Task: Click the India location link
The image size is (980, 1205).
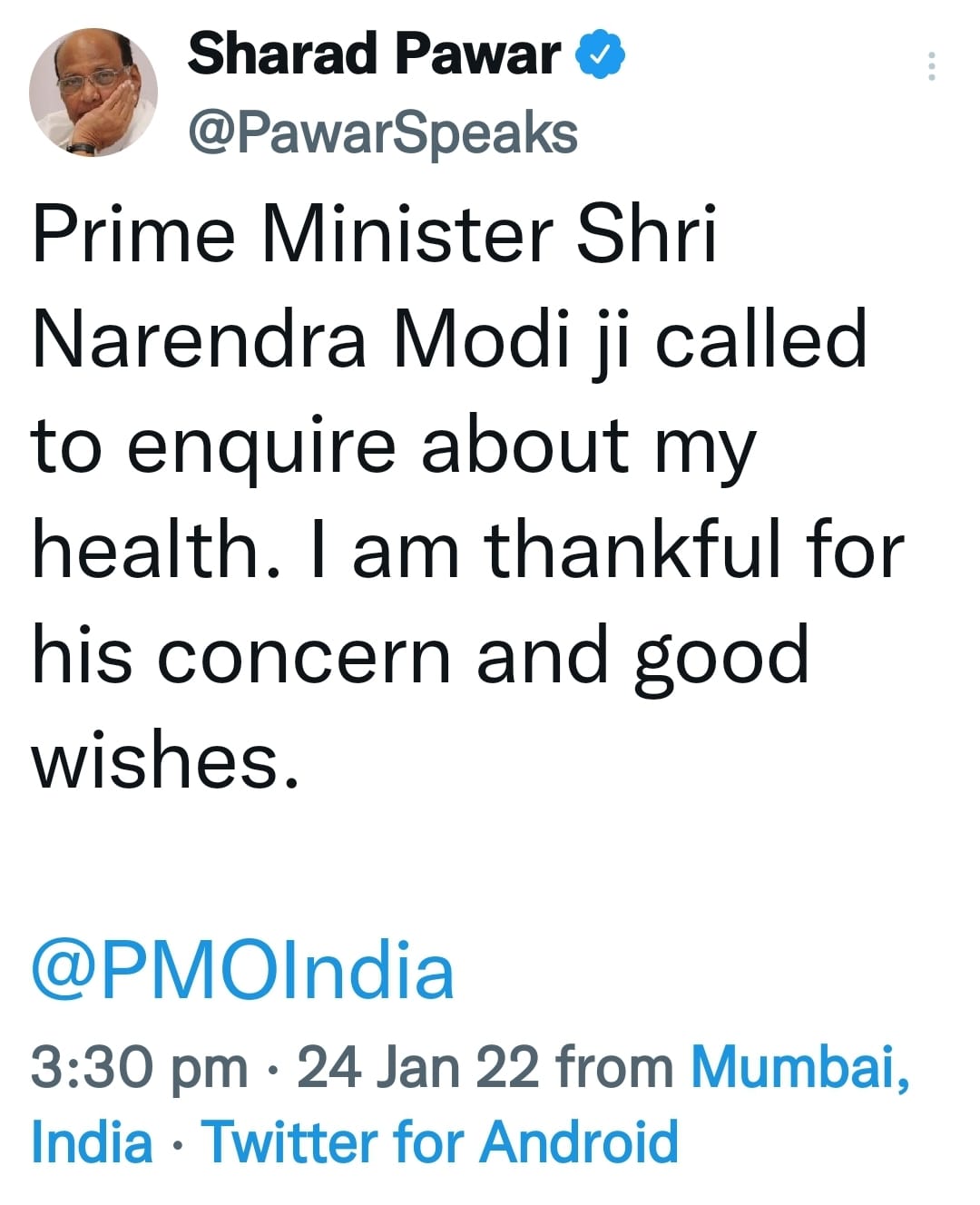Action: (x=93, y=1141)
